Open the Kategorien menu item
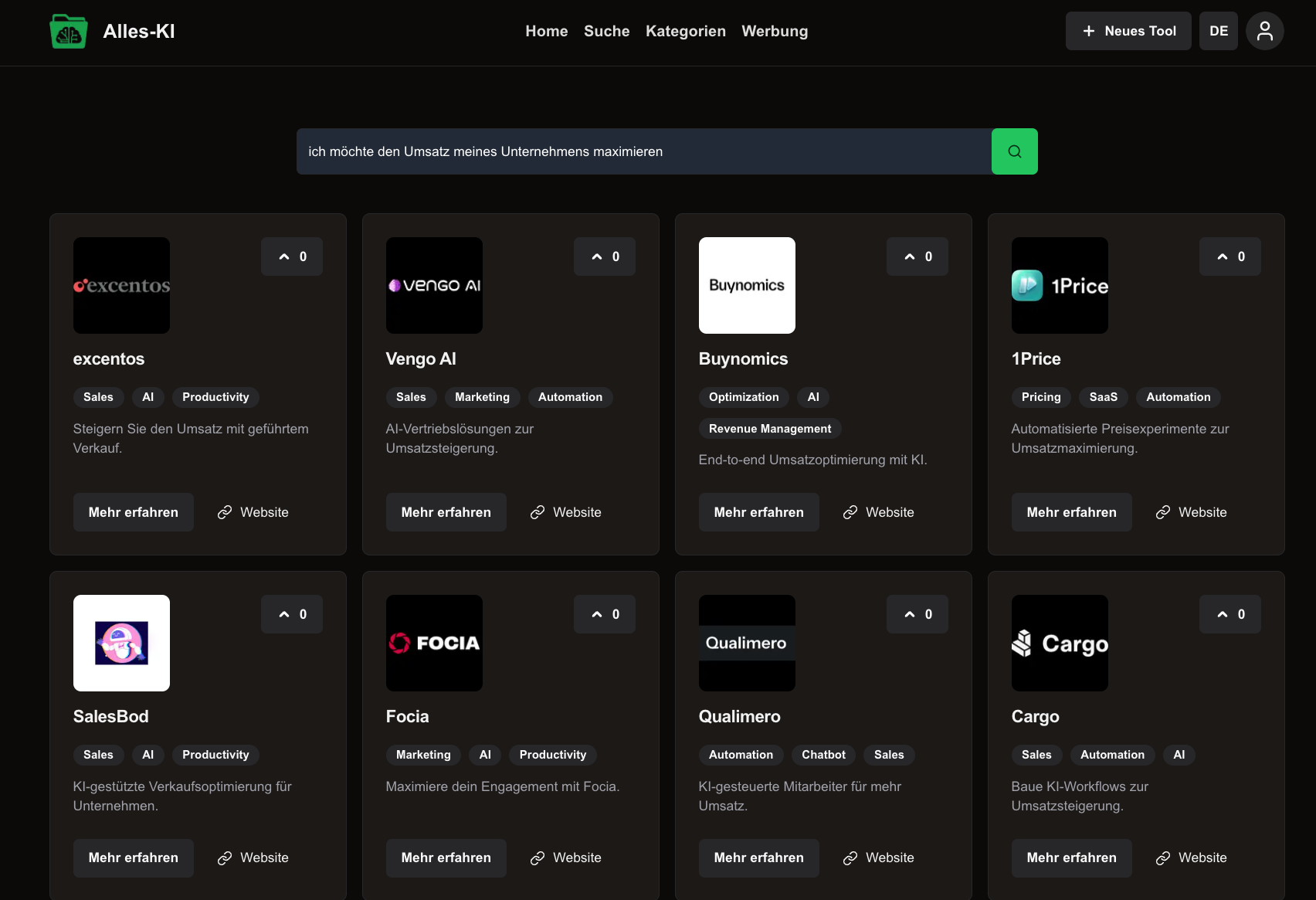Viewport: 1316px width, 900px height. [x=686, y=31]
